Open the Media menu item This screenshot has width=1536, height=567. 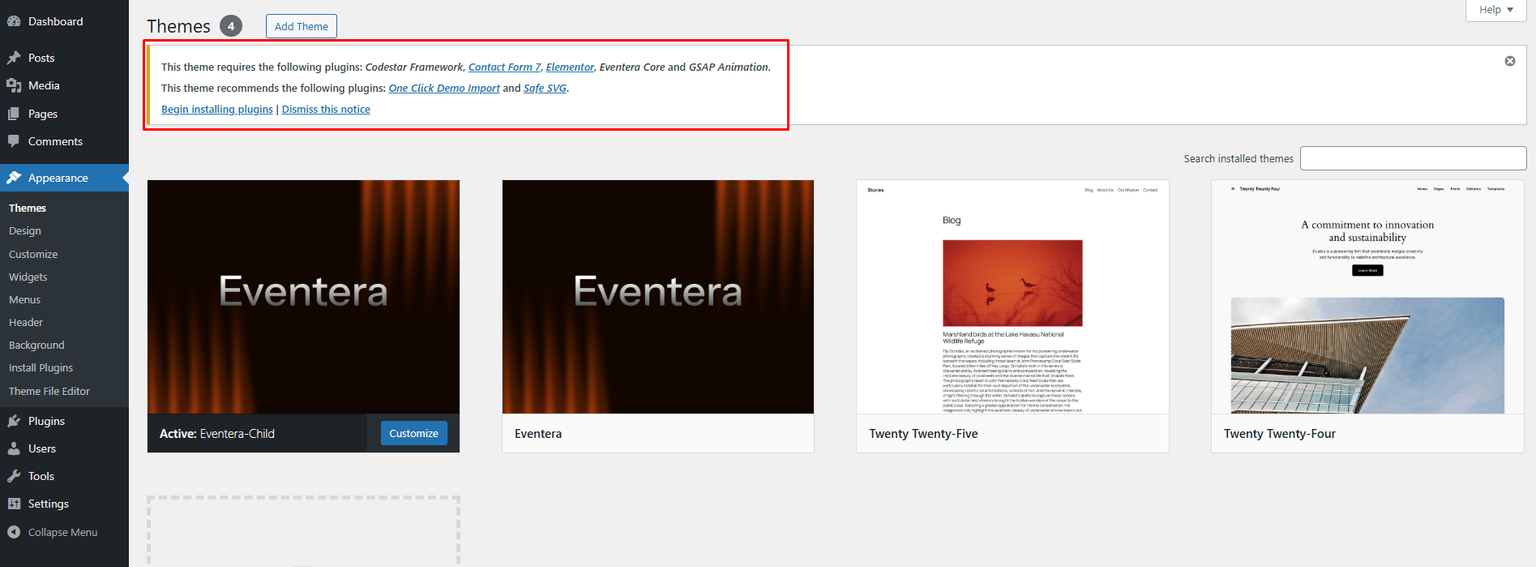(x=44, y=86)
